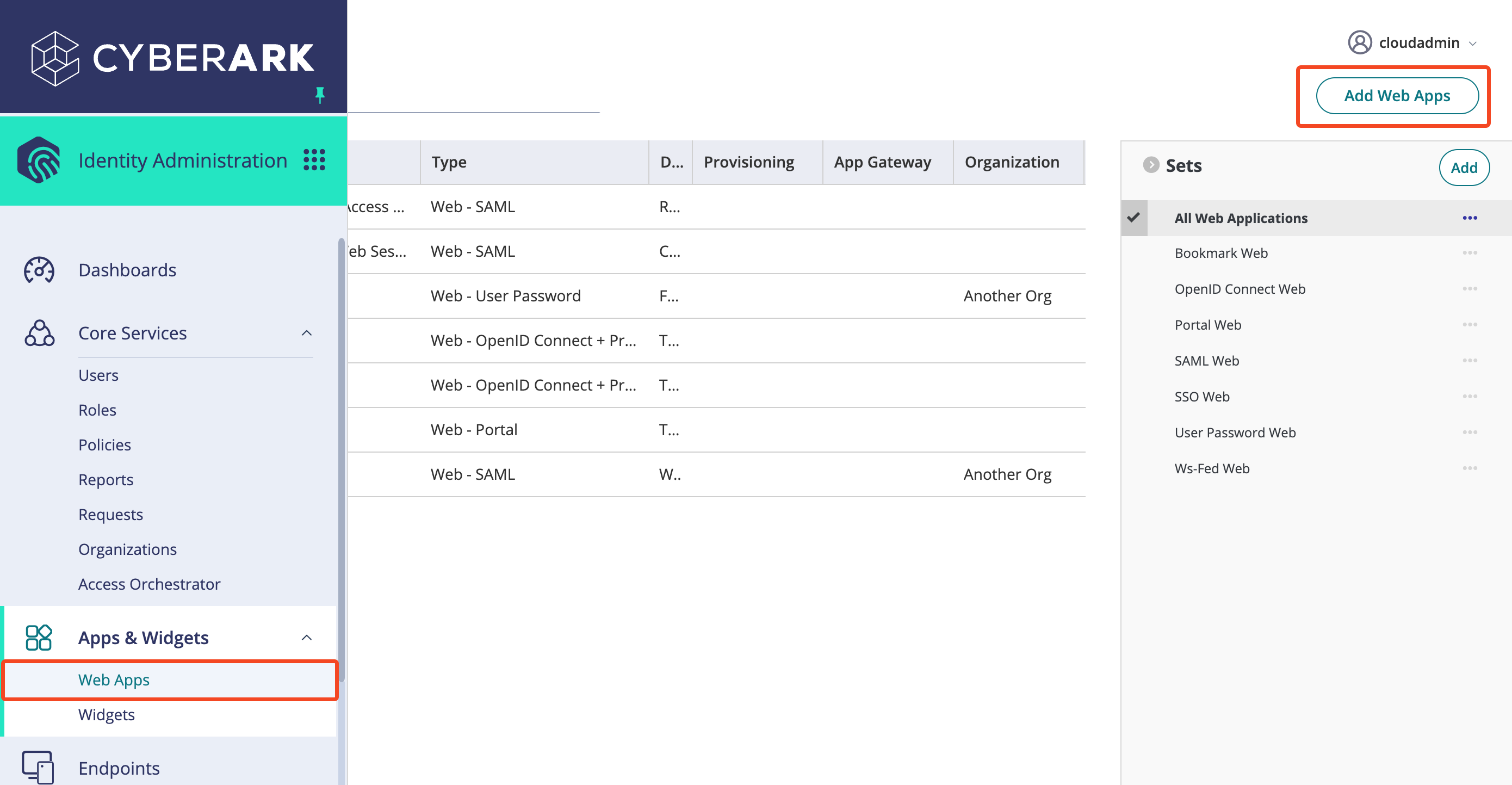Click the Endpoints devices icon

pyautogui.click(x=38, y=767)
